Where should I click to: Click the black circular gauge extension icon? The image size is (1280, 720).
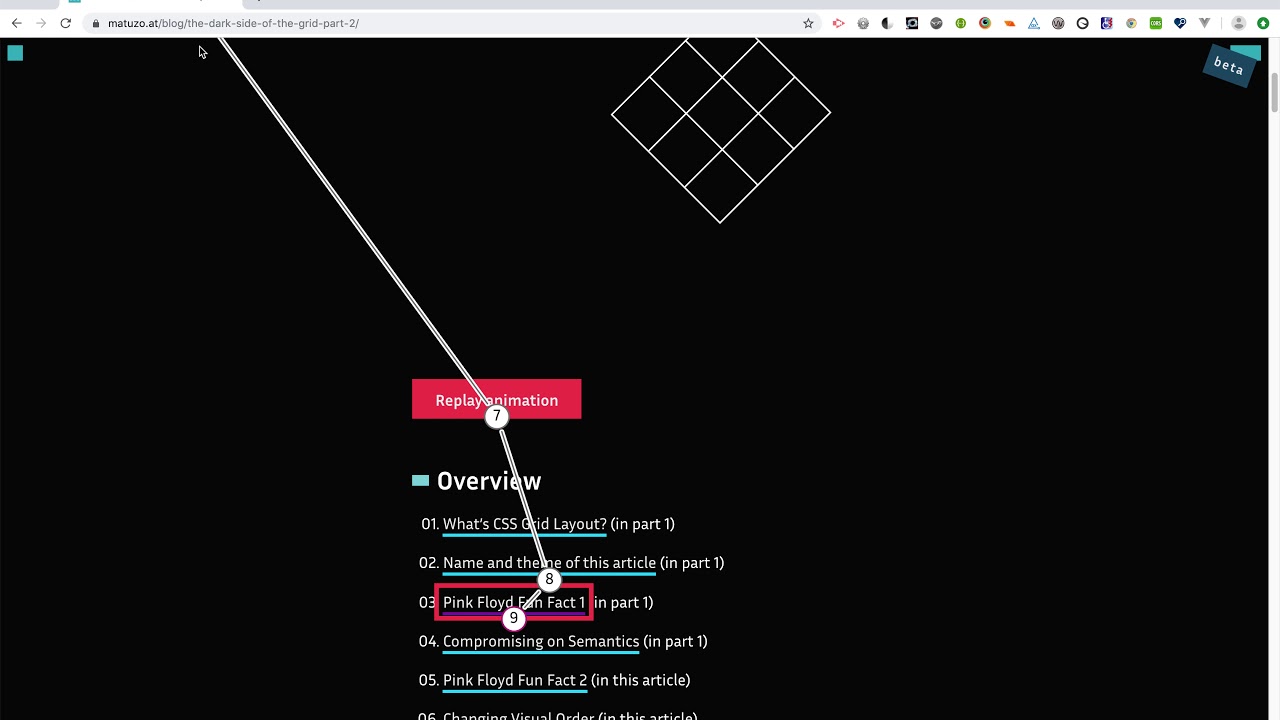pos(1083,23)
